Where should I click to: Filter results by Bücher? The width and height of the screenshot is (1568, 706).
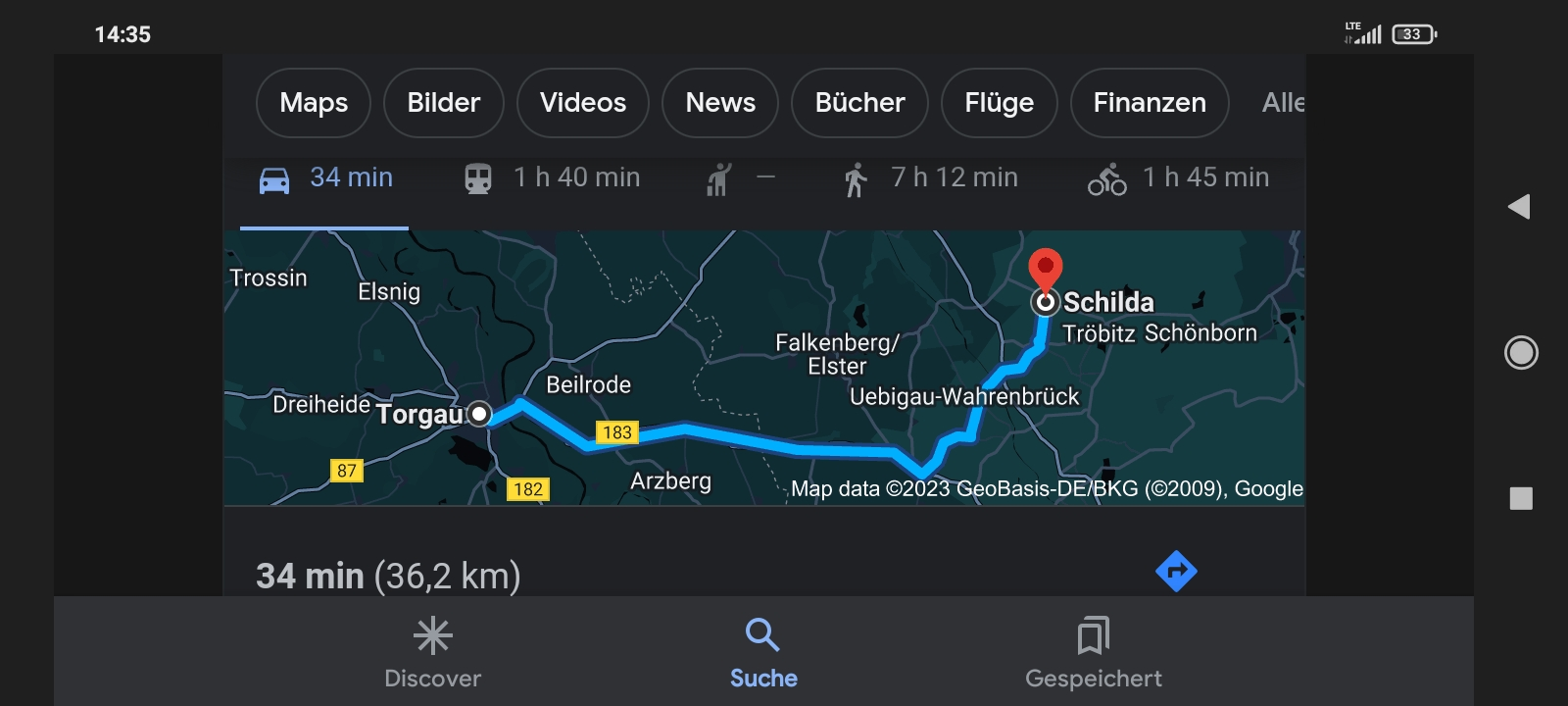(859, 103)
